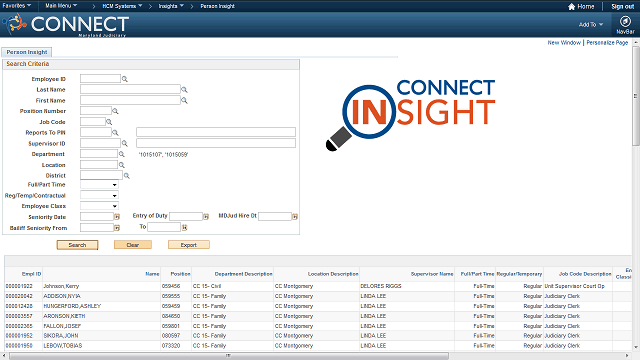Open the Personalize Page link
This screenshot has width=640, height=360.
607,42
